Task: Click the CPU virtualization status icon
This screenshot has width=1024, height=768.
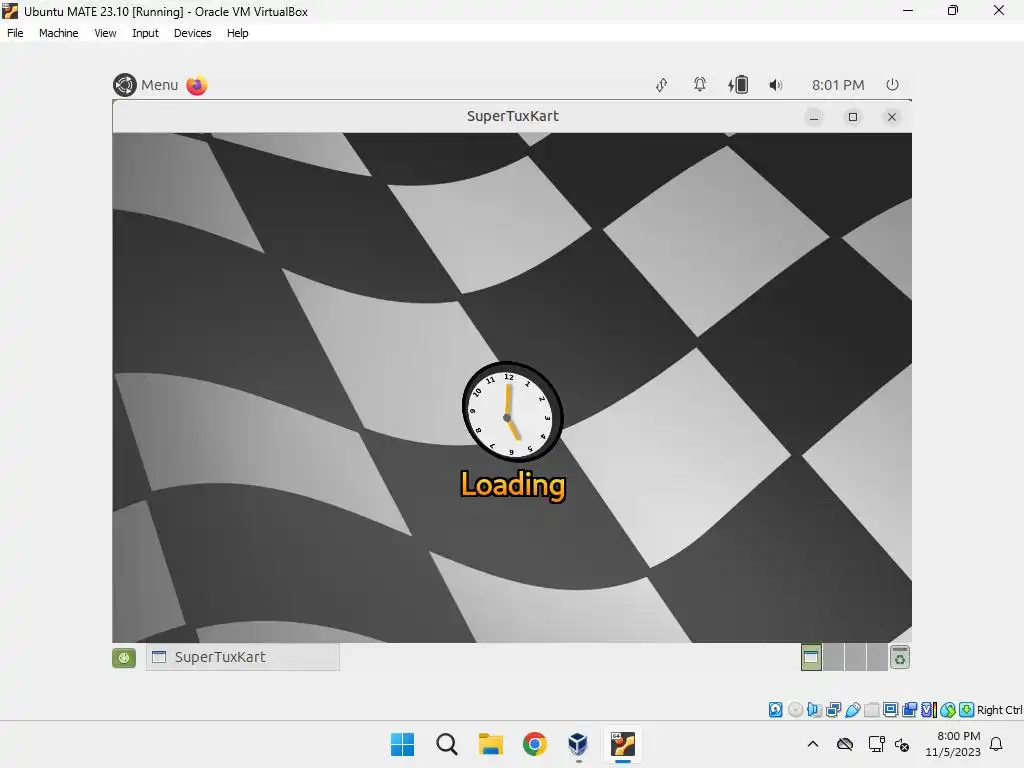Action: point(929,710)
